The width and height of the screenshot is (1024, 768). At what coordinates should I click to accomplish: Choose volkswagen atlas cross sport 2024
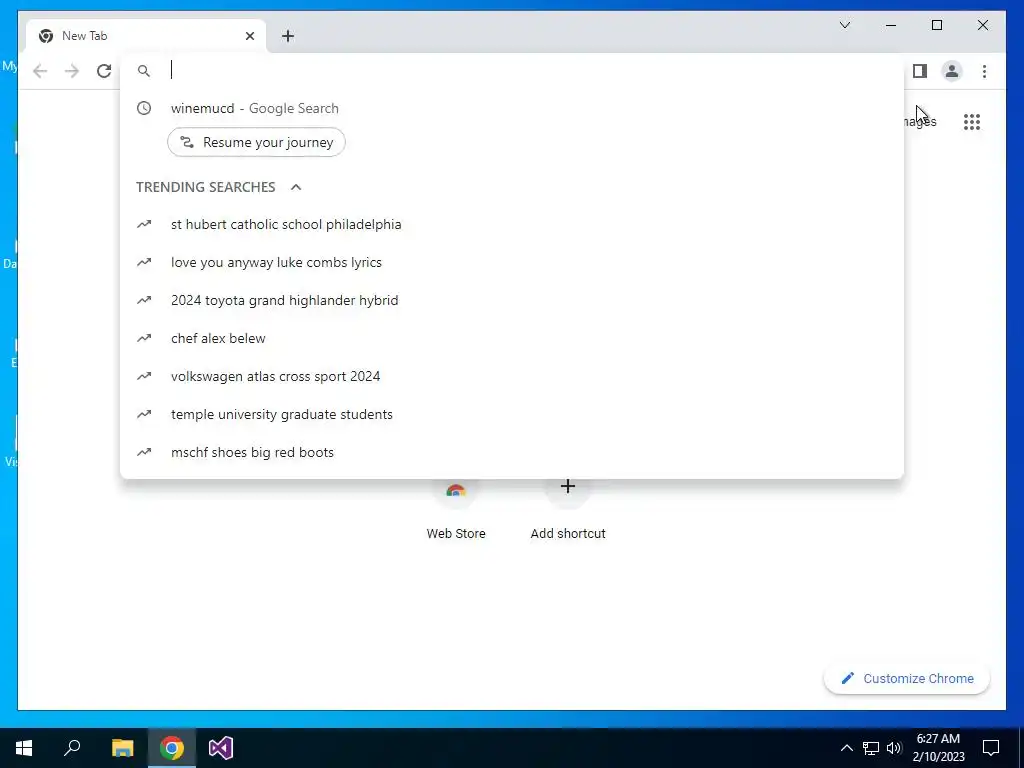512,376
